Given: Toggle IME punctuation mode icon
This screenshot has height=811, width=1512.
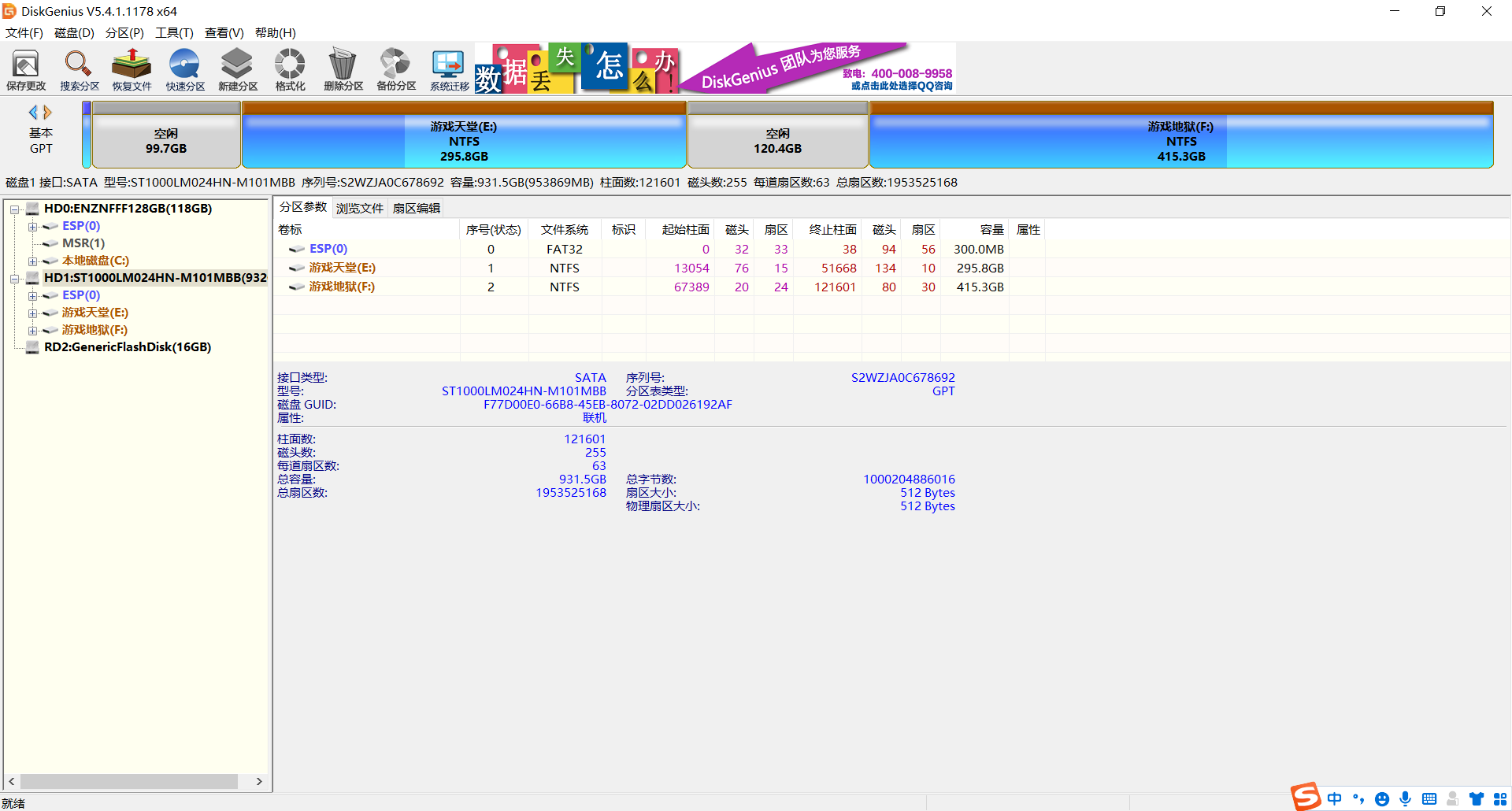Looking at the screenshot, I should (x=1358, y=798).
